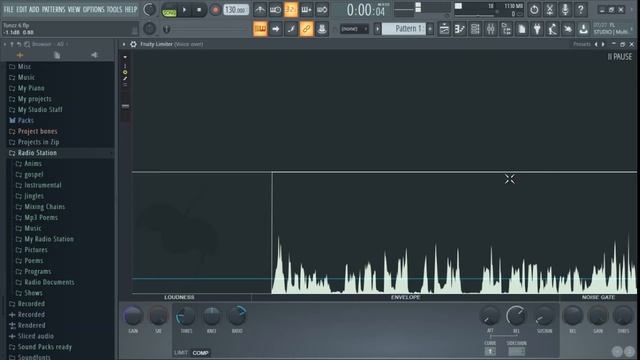This screenshot has height=360, width=640.
Task: Open the VIEW menu
Action: tap(74, 9)
